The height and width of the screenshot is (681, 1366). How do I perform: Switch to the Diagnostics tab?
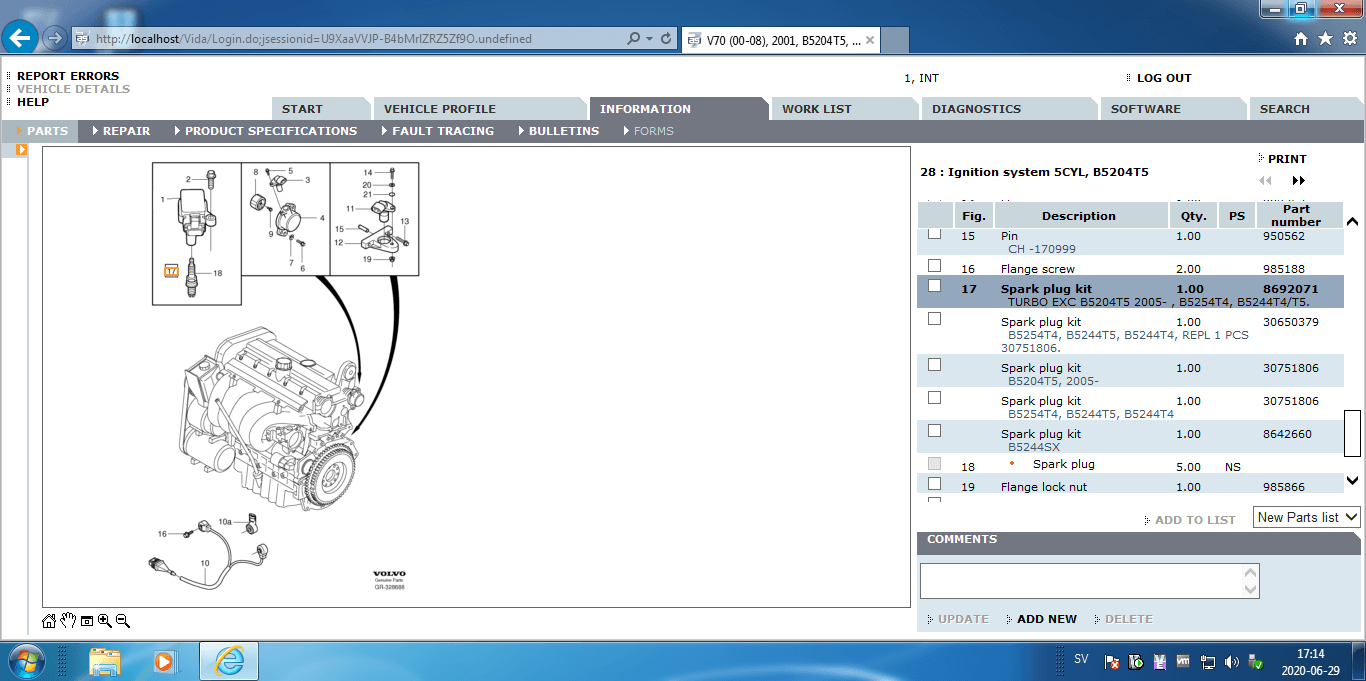[976, 109]
